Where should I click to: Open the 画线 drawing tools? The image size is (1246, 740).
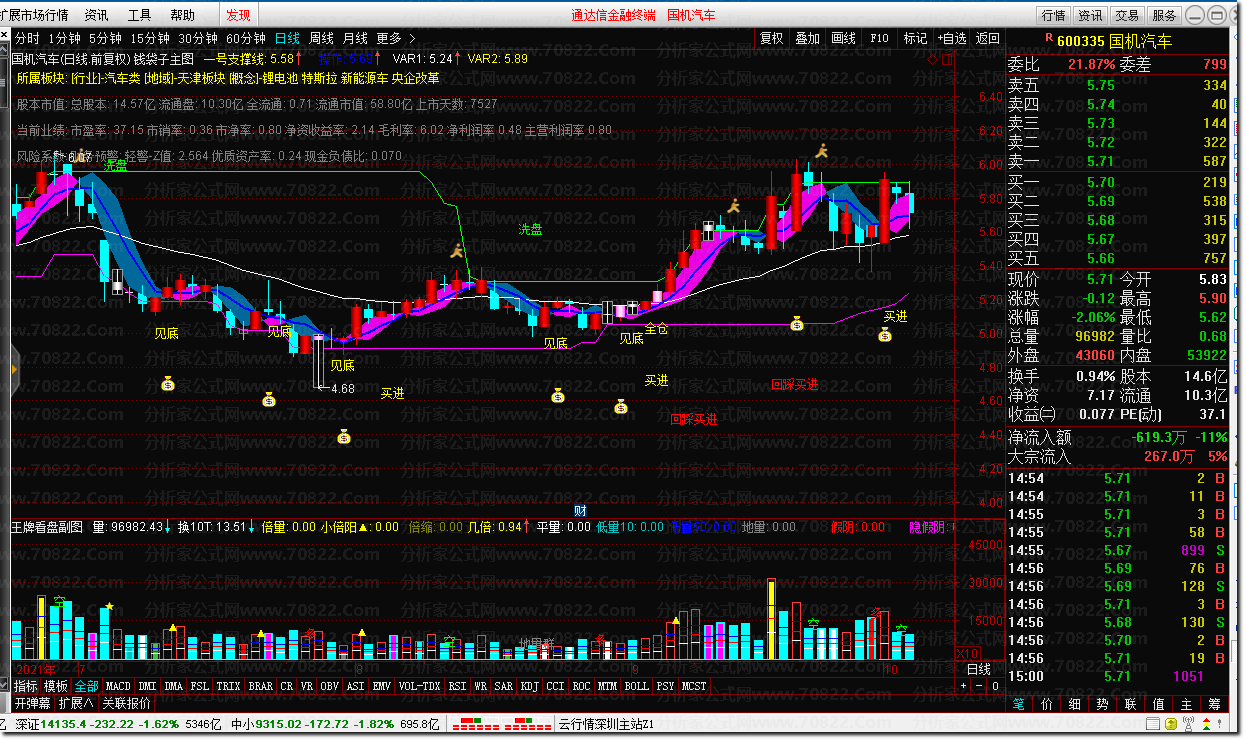tap(844, 39)
